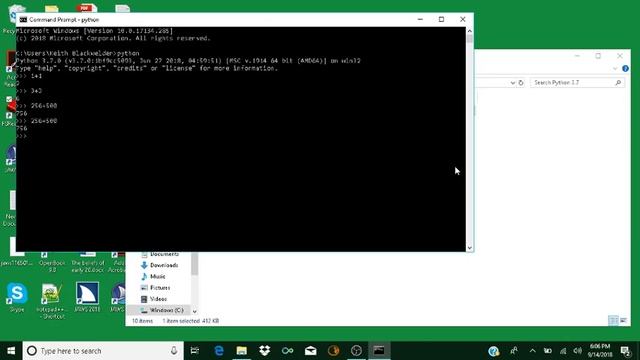Click Command Prompt scrollbar up arrow
This screenshot has width=640, height=360.
click(469, 31)
